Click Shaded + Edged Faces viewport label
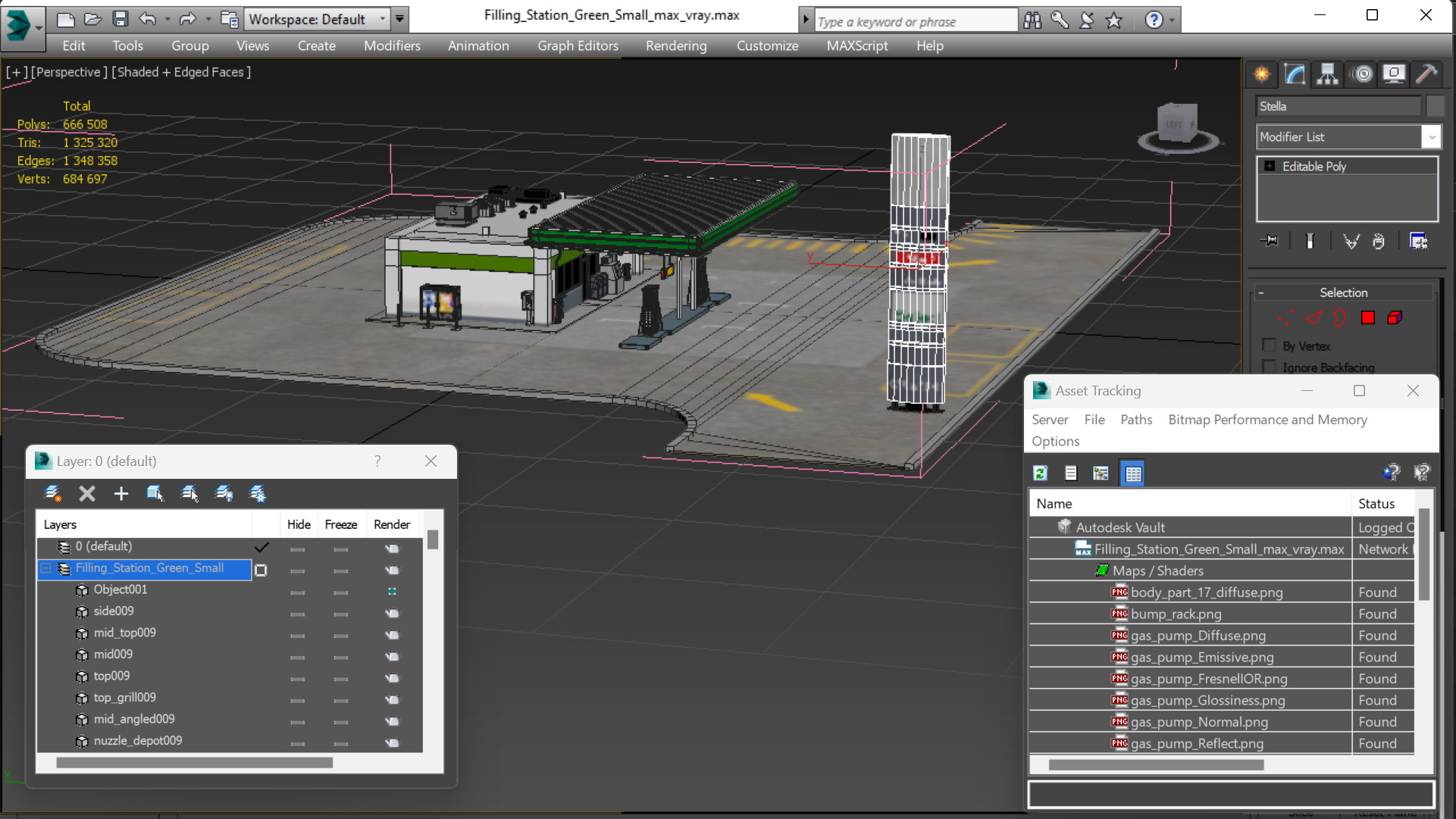The image size is (1456, 819). (181, 72)
